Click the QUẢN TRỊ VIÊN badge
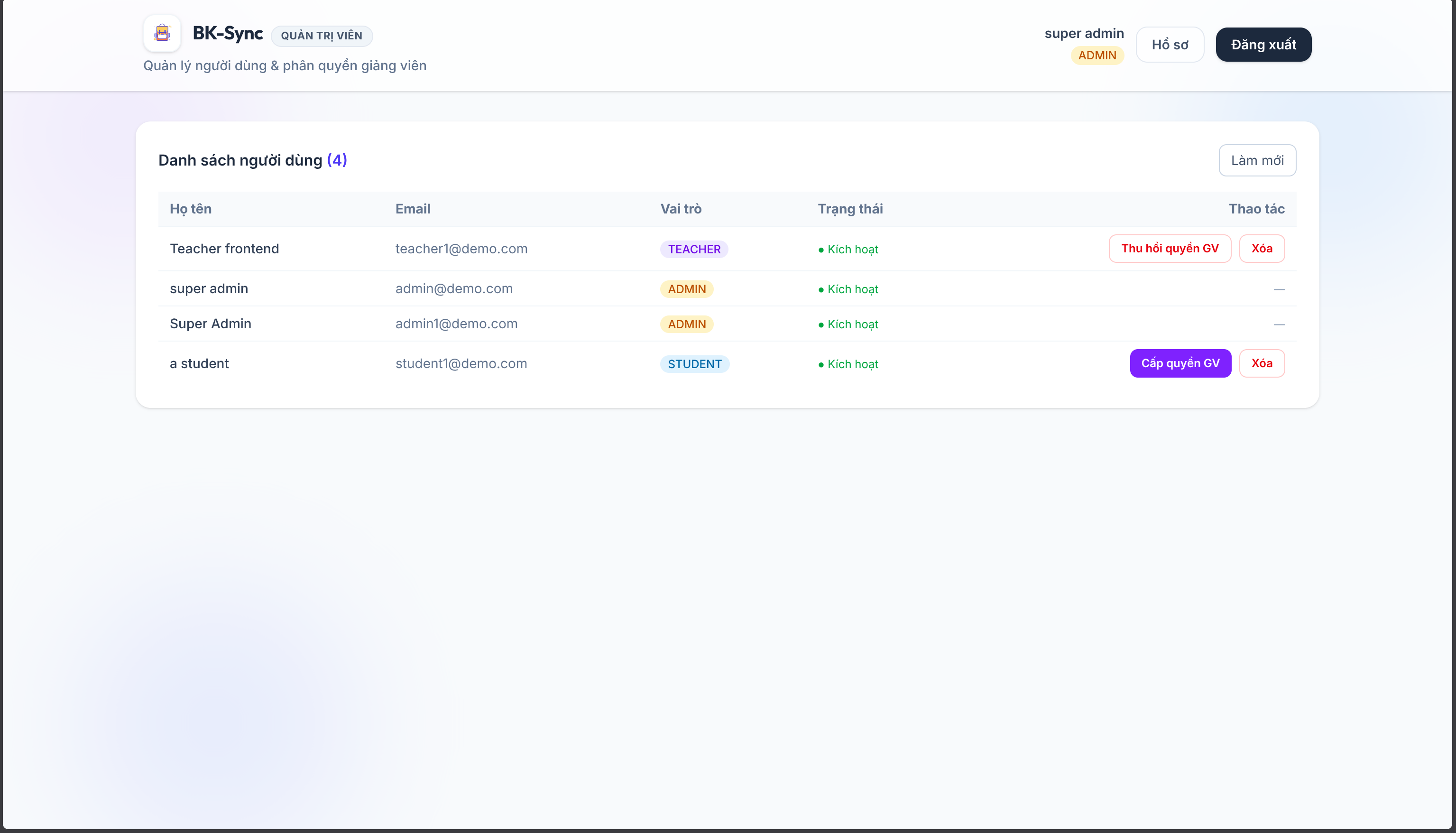 [322, 36]
